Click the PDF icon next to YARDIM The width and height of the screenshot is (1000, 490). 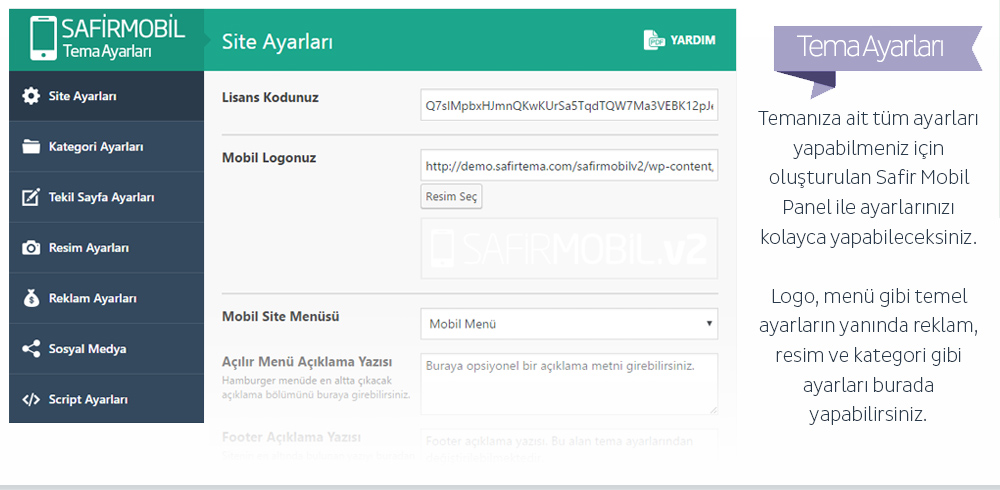coord(654,40)
